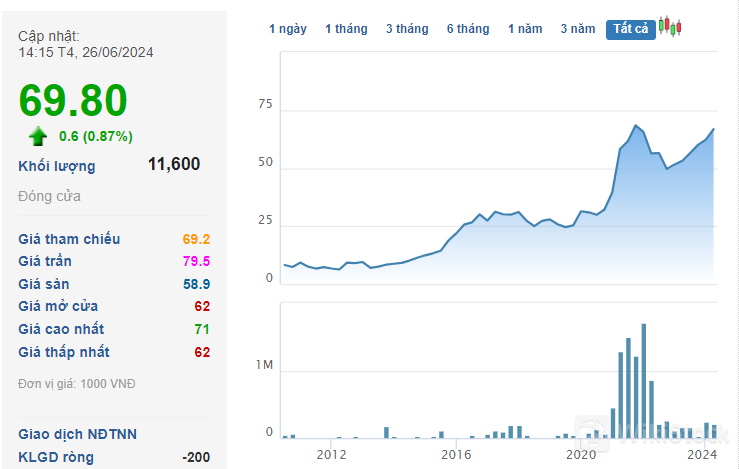Click the ceiling price value 79.5
This screenshot has height=469, width=739.
click(x=196, y=261)
